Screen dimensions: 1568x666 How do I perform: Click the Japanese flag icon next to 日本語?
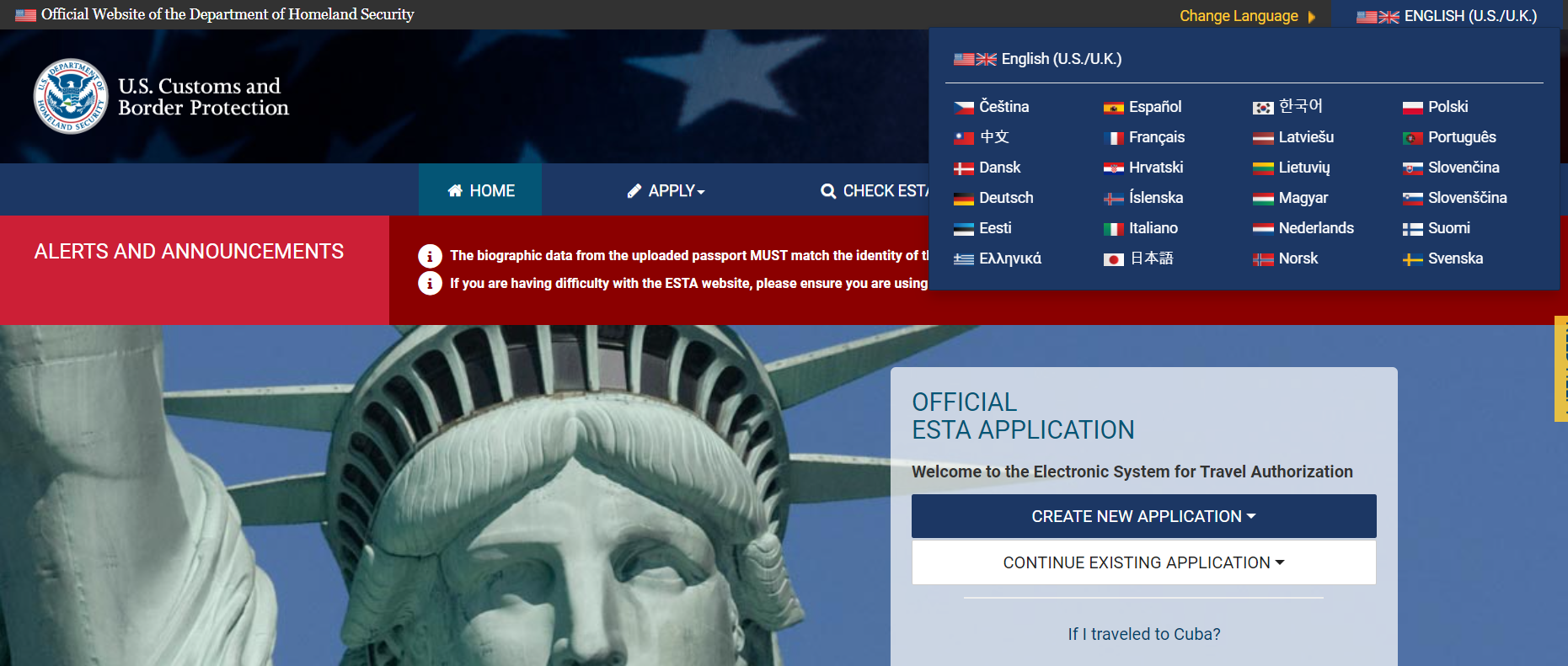(1114, 259)
